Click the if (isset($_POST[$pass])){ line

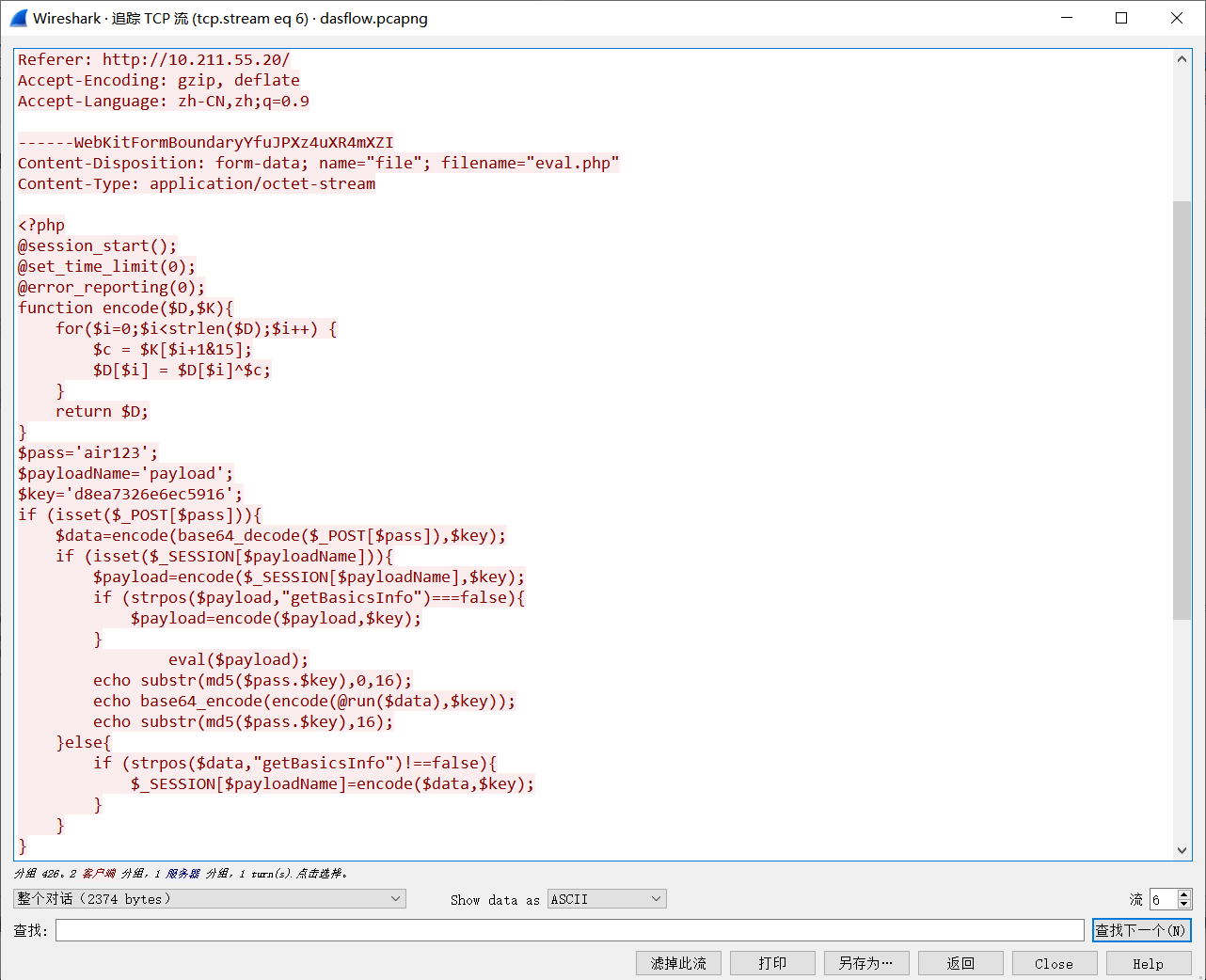coord(140,514)
